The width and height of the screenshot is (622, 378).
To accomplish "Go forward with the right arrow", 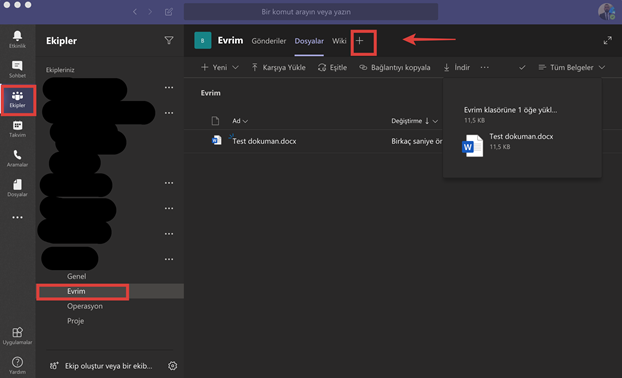I will click(x=150, y=12).
